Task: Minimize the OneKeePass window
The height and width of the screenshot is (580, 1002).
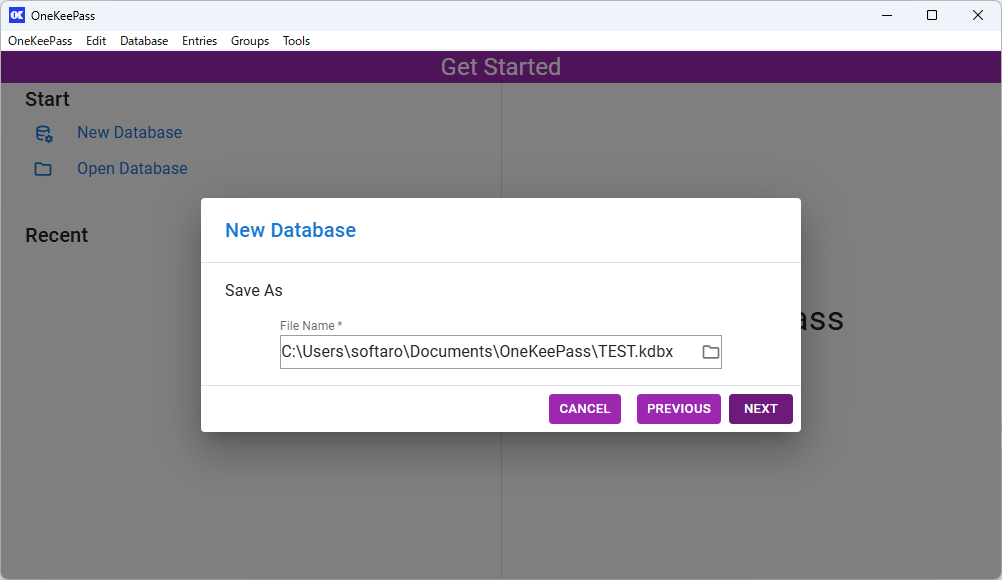Action: coord(886,15)
